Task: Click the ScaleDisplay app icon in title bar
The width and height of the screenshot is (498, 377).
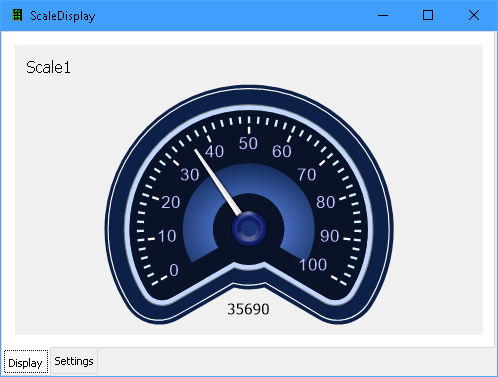Action: pos(17,15)
